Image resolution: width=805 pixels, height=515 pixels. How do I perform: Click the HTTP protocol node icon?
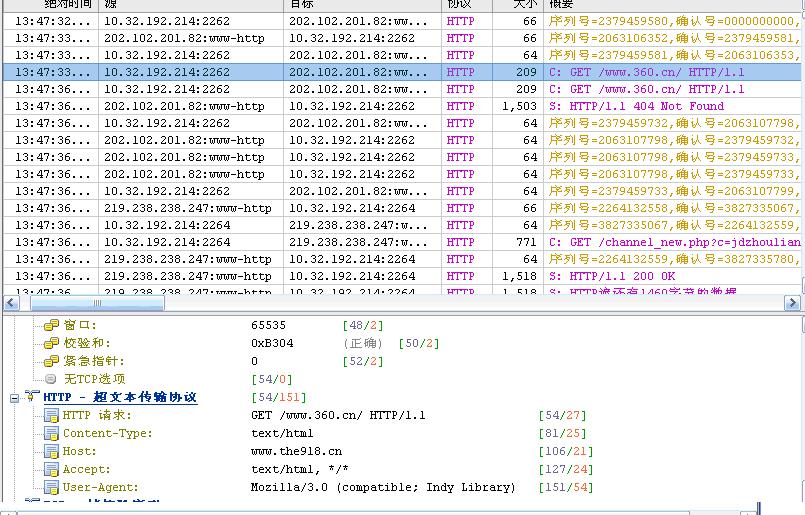(x=32, y=398)
